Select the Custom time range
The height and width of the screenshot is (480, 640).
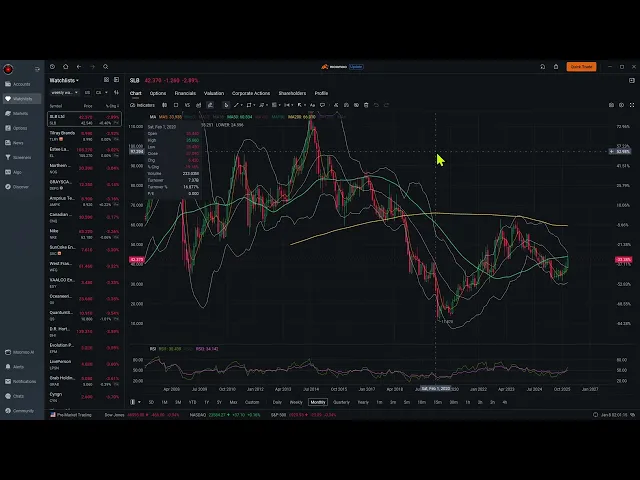pos(252,402)
